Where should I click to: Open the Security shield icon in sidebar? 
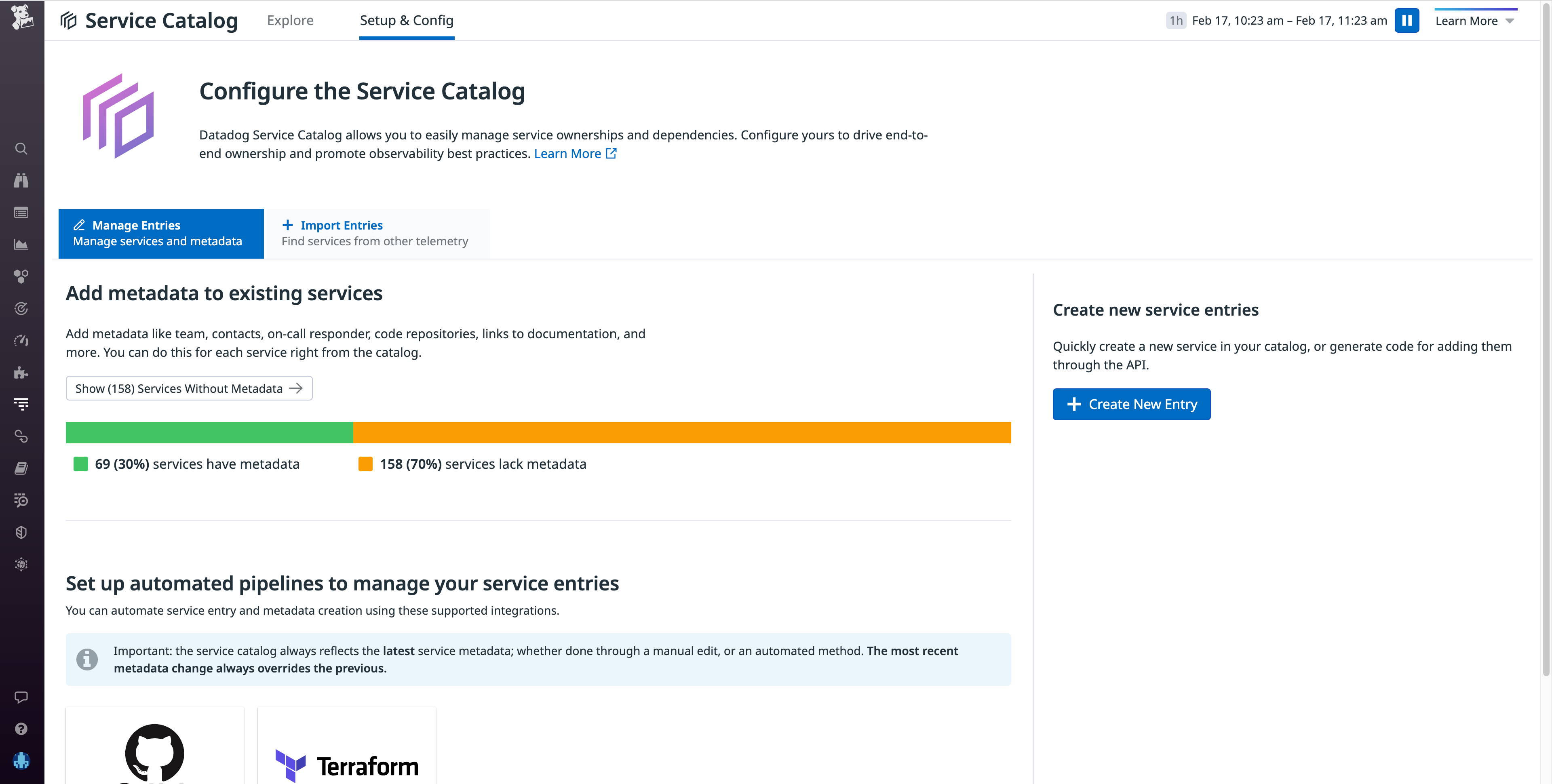(x=22, y=531)
